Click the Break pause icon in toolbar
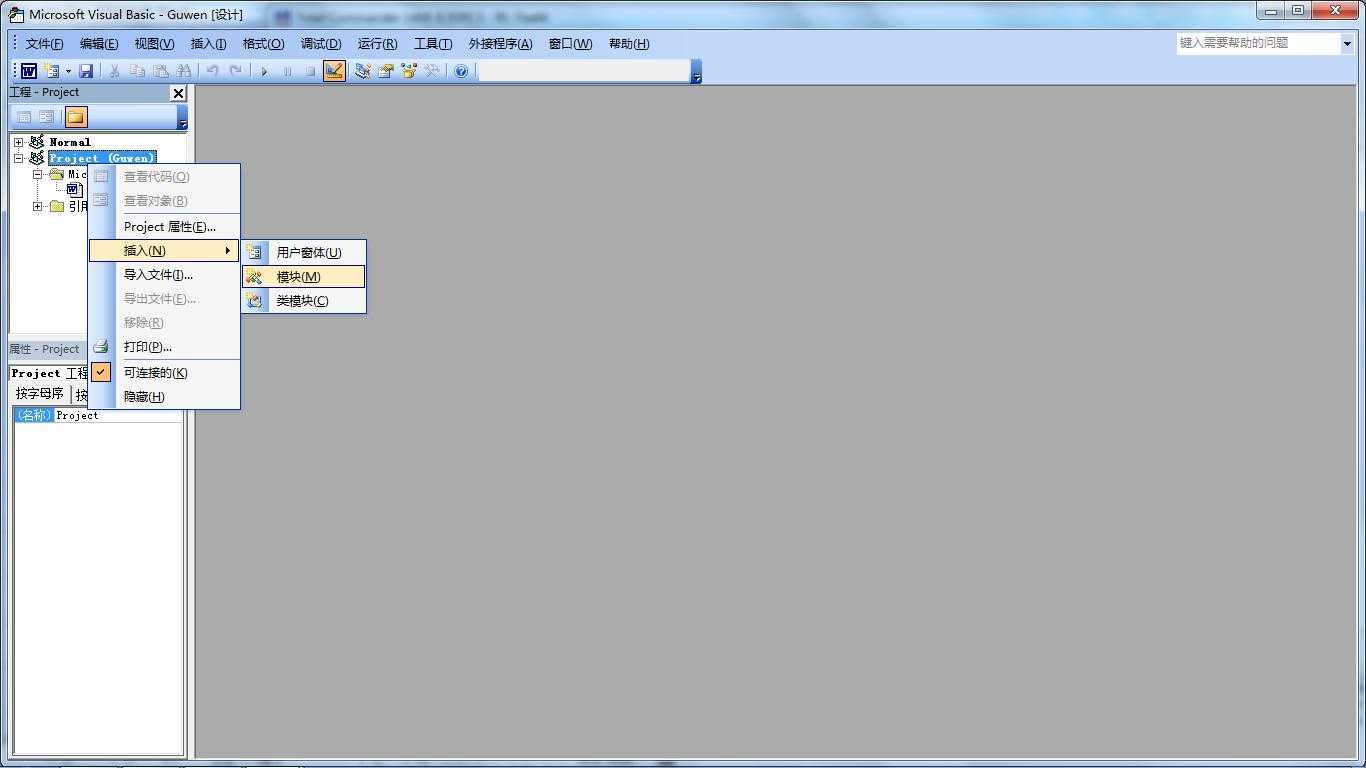 click(x=287, y=71)
